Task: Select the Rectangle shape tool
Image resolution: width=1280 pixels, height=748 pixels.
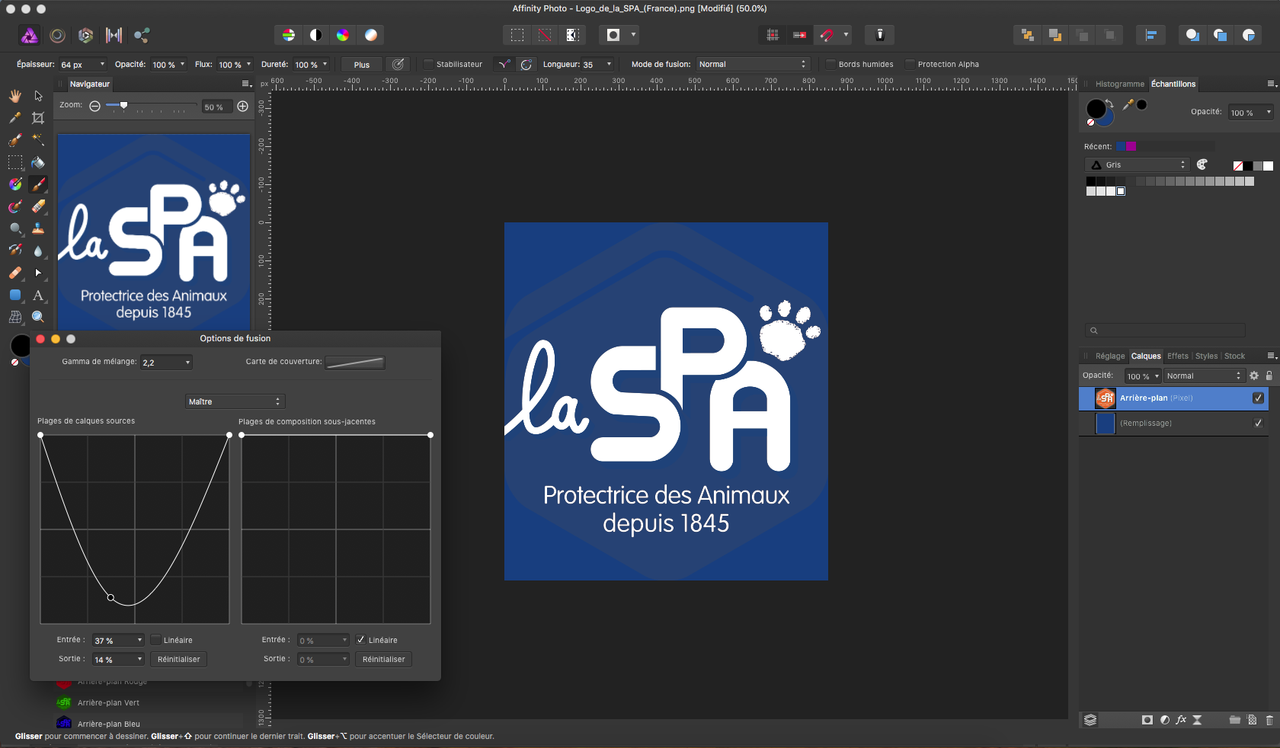Action: (x=15, y=295)
